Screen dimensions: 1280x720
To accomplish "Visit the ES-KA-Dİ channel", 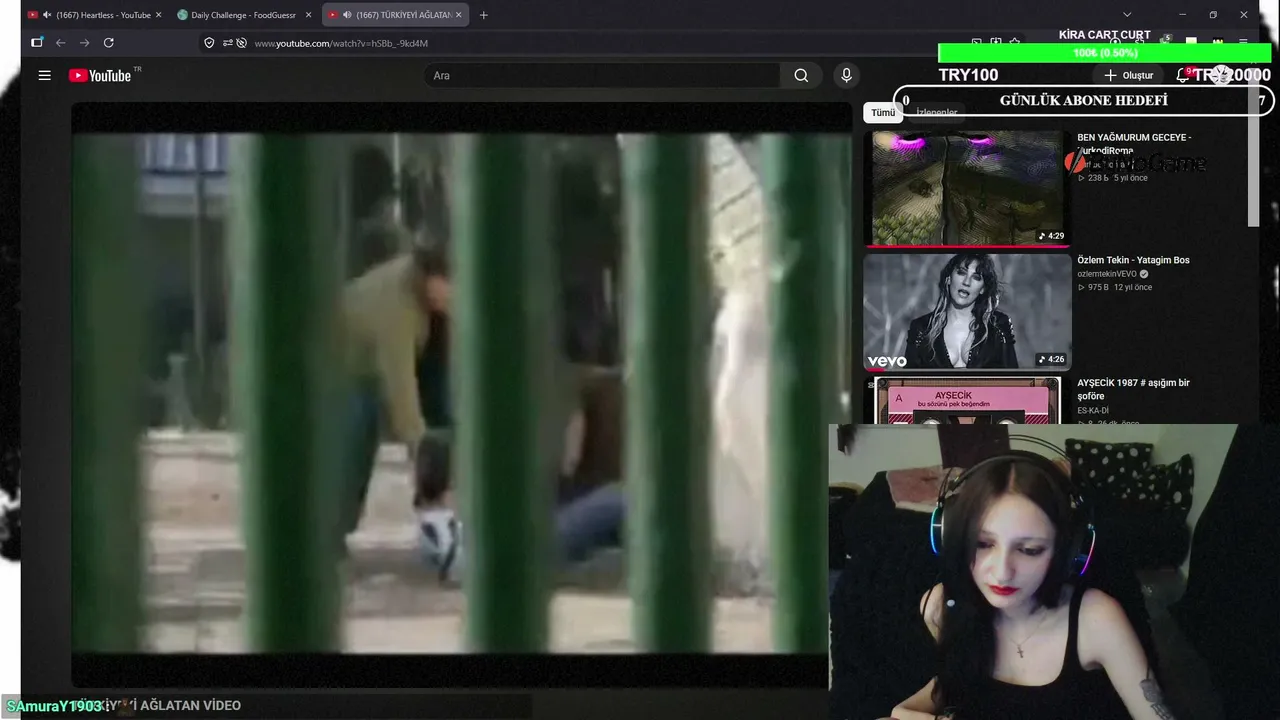I will tap(1095, 411).
